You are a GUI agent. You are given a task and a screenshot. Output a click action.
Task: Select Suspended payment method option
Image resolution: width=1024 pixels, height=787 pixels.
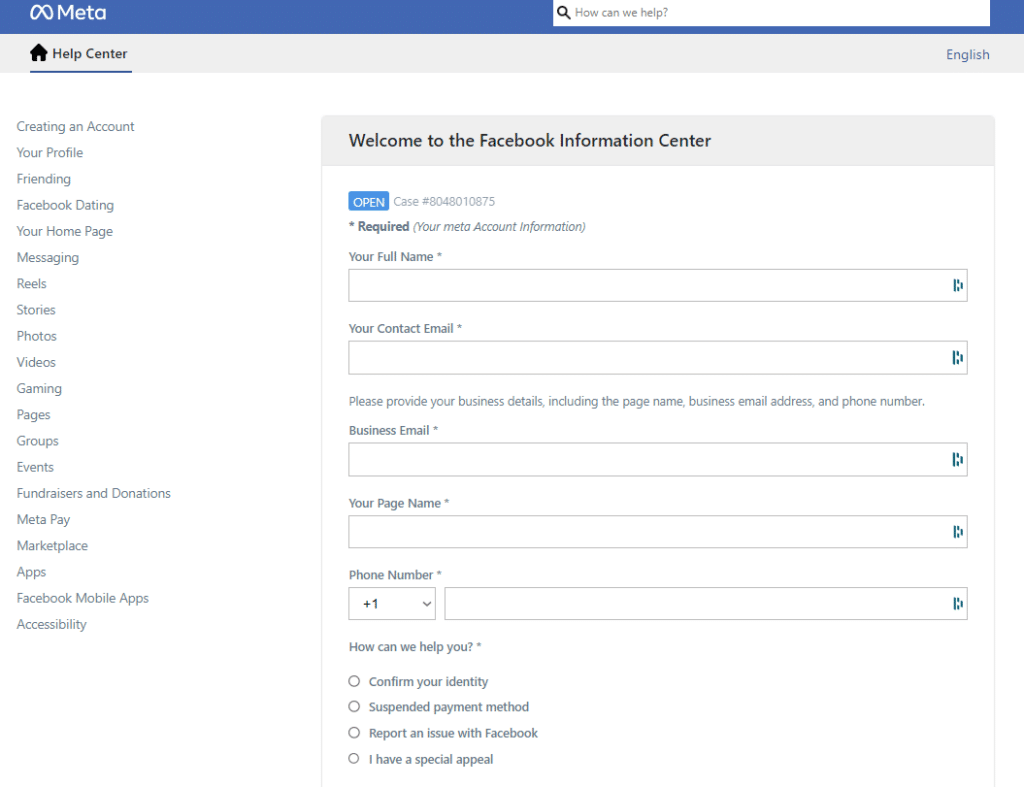[x=354, y=707]
